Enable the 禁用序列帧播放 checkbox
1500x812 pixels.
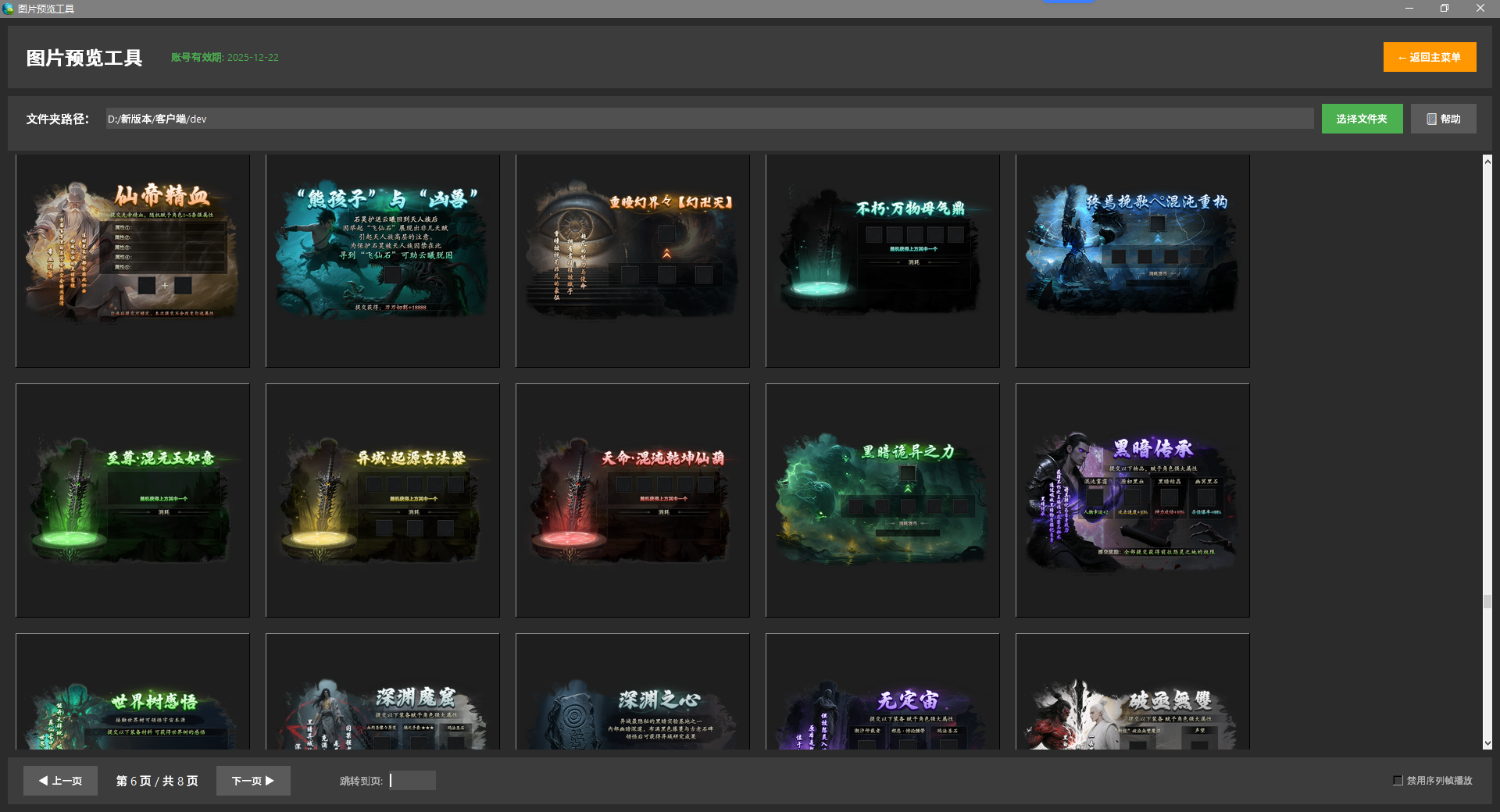click(x=1398, y=781)
